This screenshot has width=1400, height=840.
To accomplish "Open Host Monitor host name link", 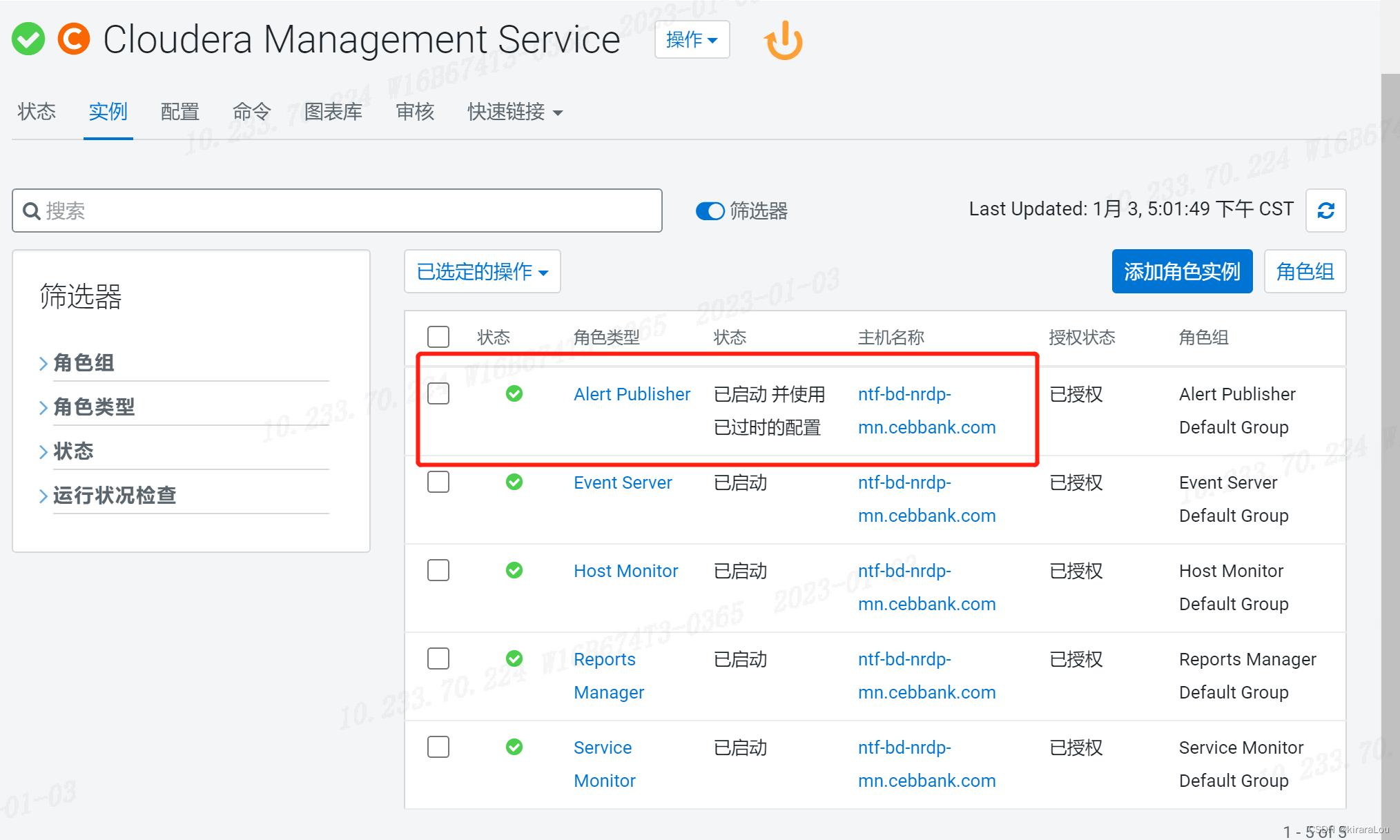I will click(x=926, y=587).
